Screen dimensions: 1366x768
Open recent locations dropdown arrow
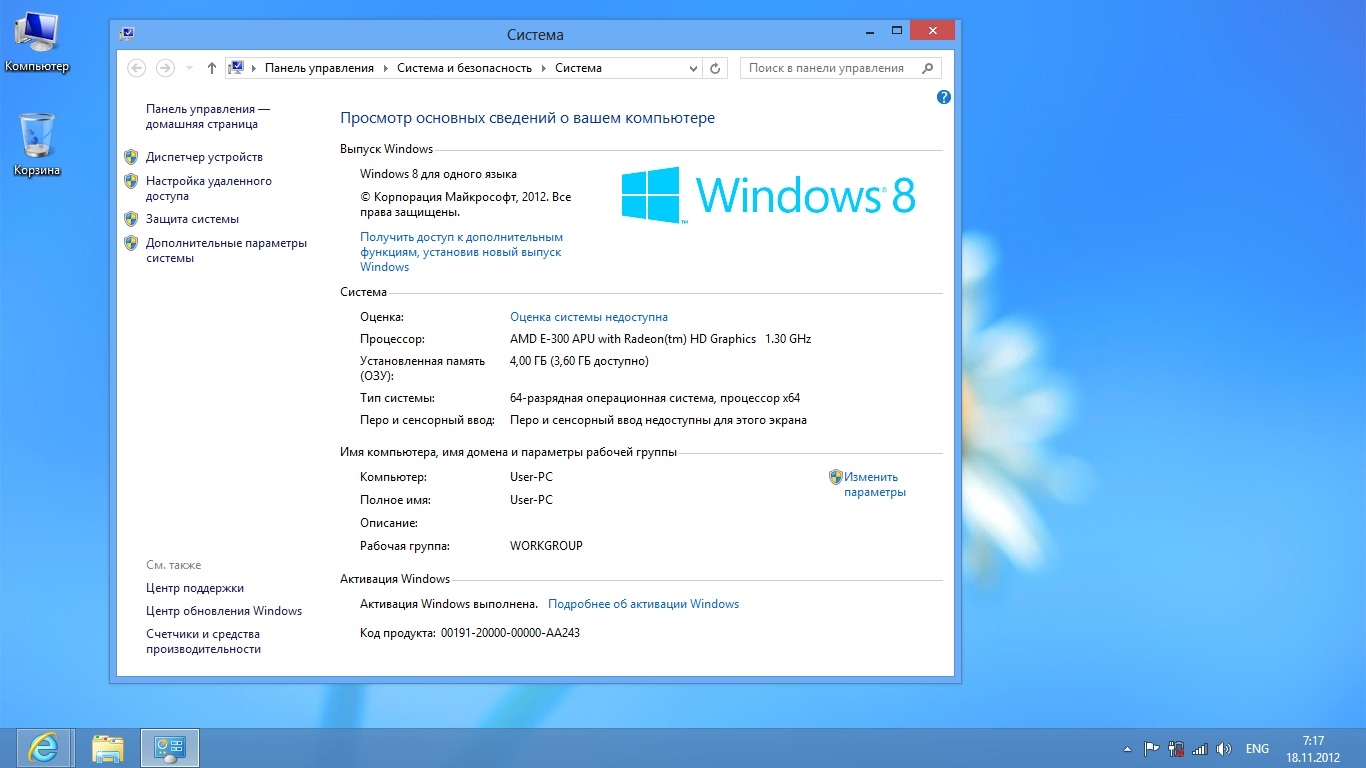pos(189,68)
